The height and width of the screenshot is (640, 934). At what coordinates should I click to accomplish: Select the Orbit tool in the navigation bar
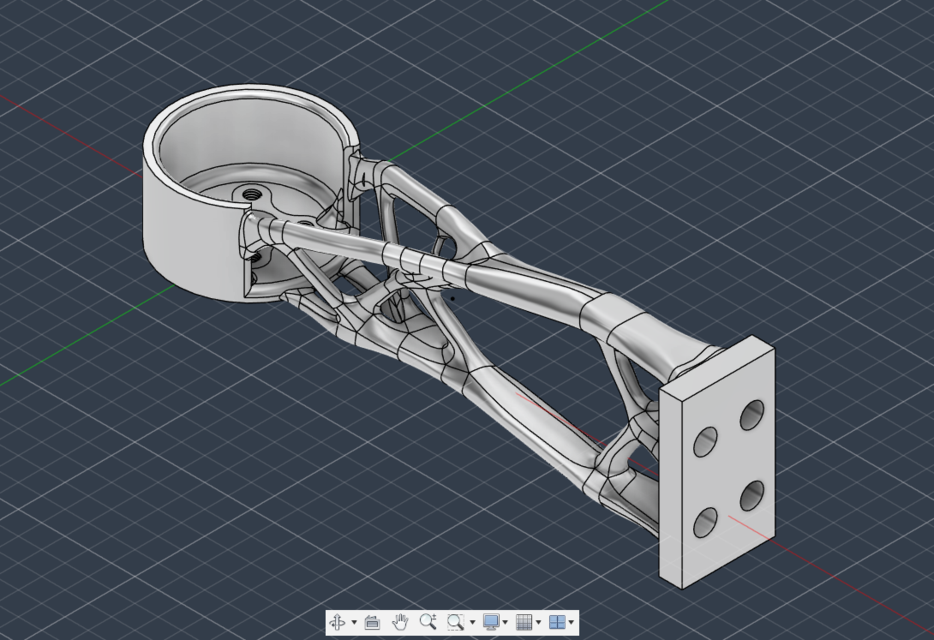click(x=339, y=621)
